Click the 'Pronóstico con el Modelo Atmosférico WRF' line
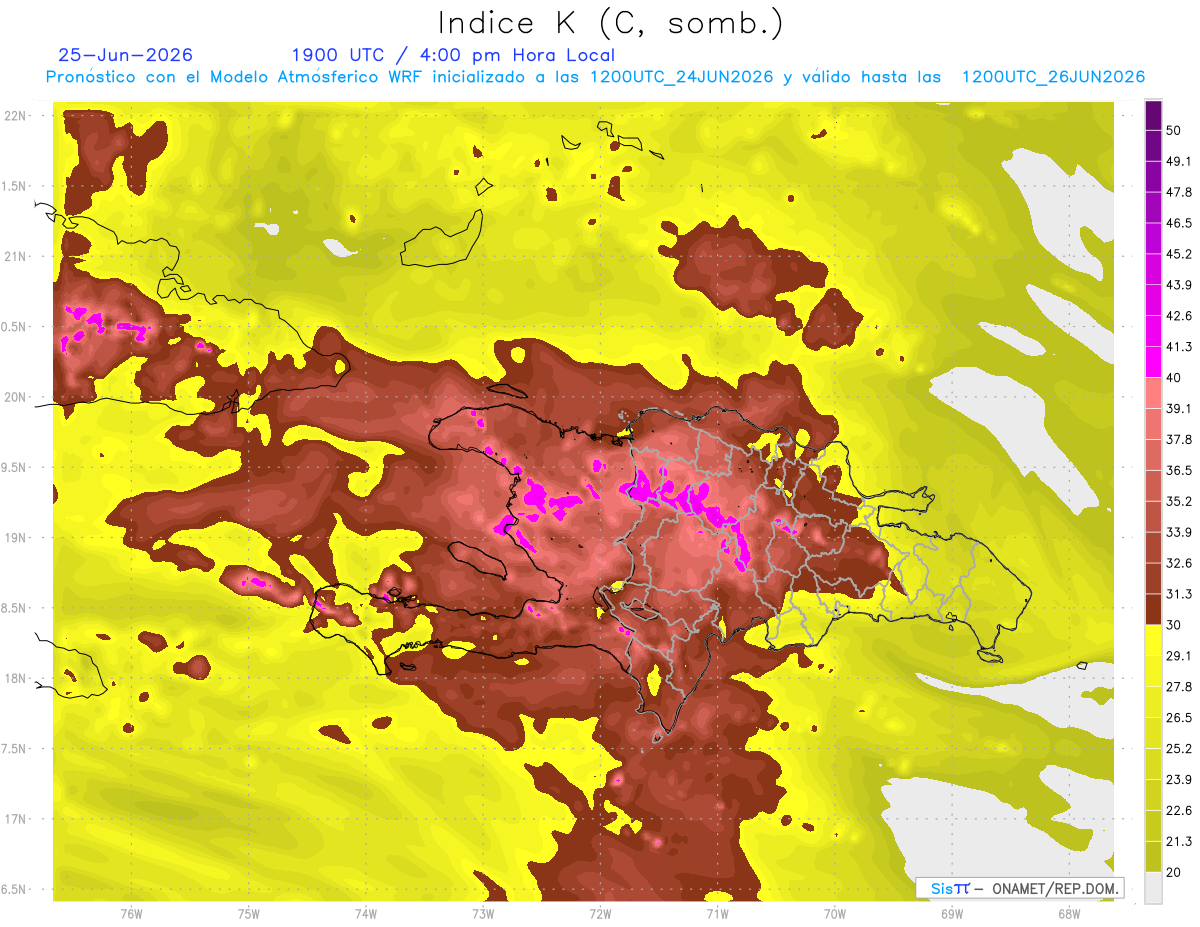 pyautogui.click(x=596, y=77)
